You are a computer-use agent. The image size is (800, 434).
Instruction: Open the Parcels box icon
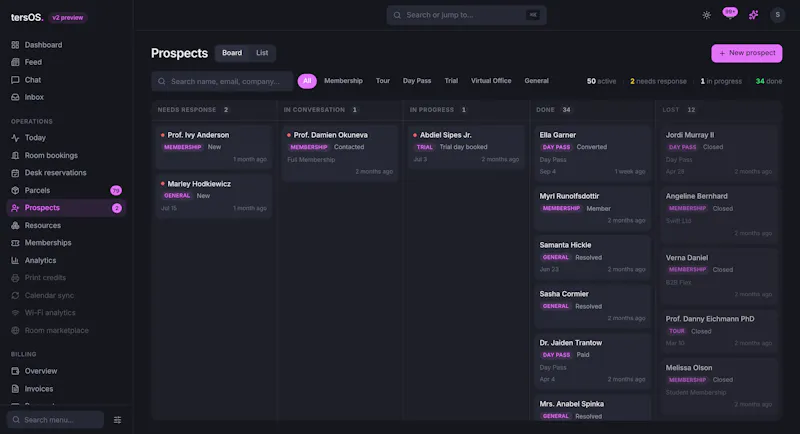(15, 190)
